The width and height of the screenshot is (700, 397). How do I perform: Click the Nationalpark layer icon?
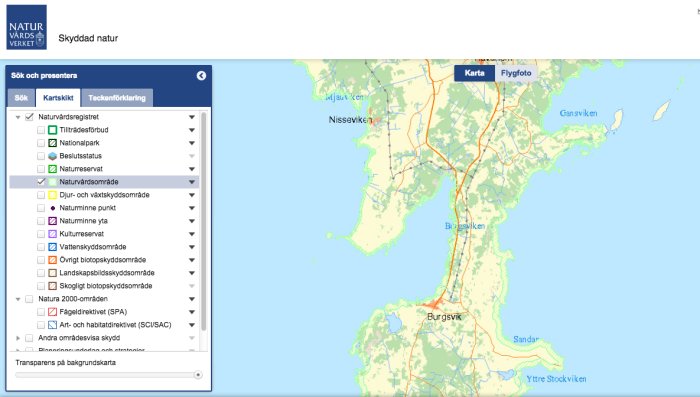click(x=52, y=143)
